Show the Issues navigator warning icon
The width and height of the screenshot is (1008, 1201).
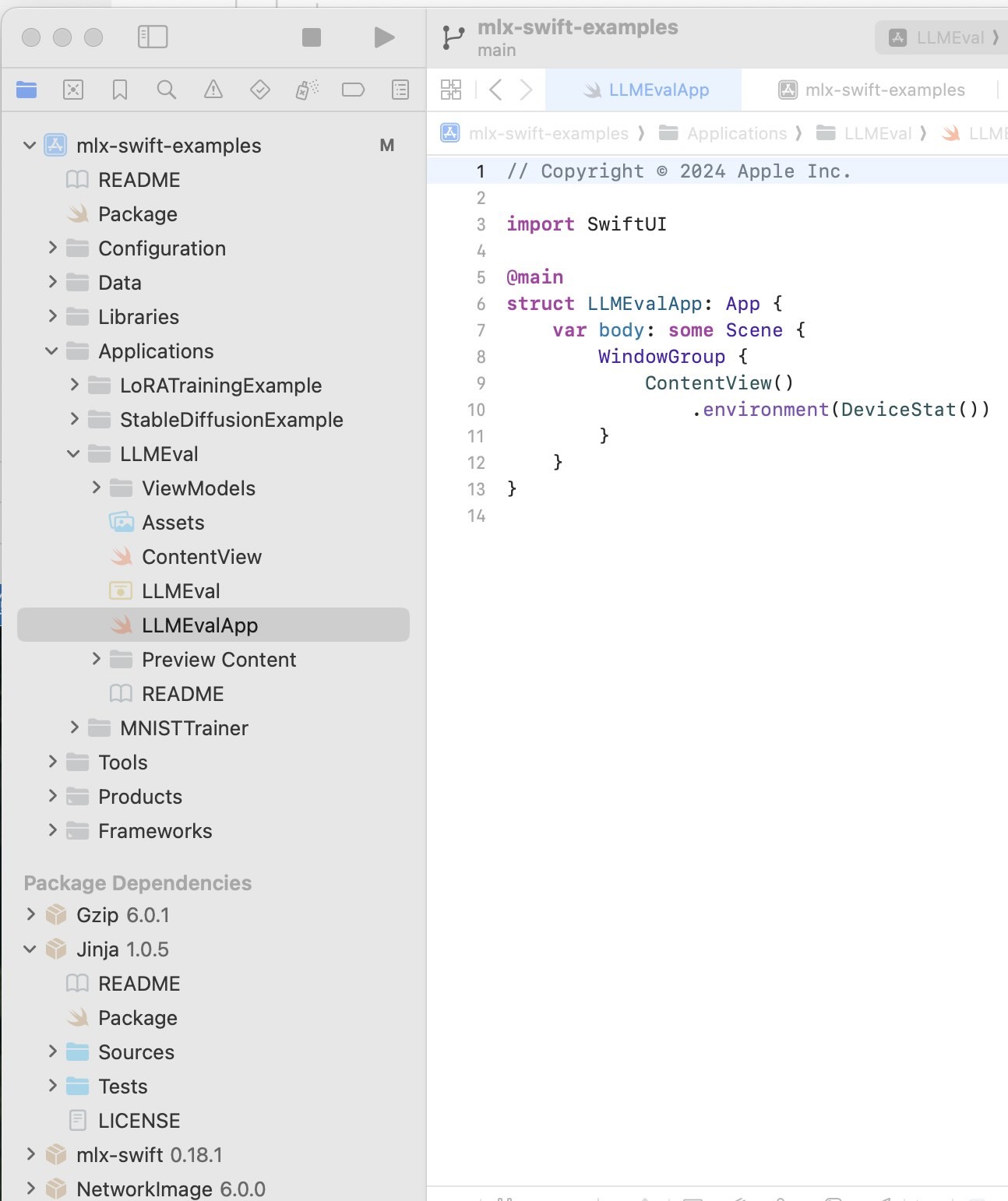coord(213,90)
